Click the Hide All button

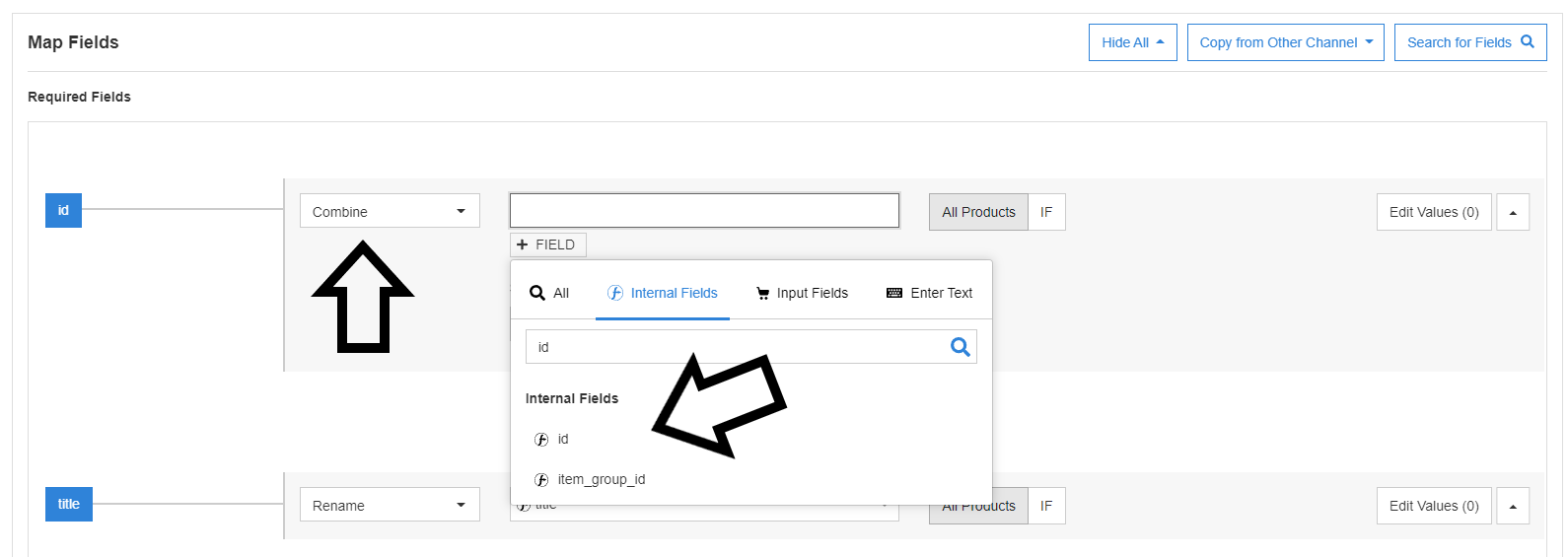[x=1132, y=42]
